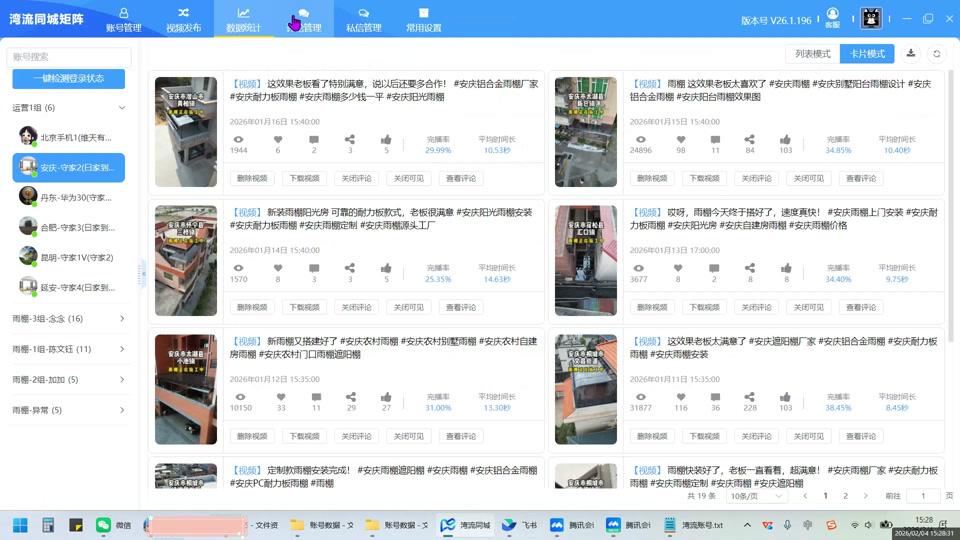Click 下载视频 on 01月14日 video

tap(304, 307)
